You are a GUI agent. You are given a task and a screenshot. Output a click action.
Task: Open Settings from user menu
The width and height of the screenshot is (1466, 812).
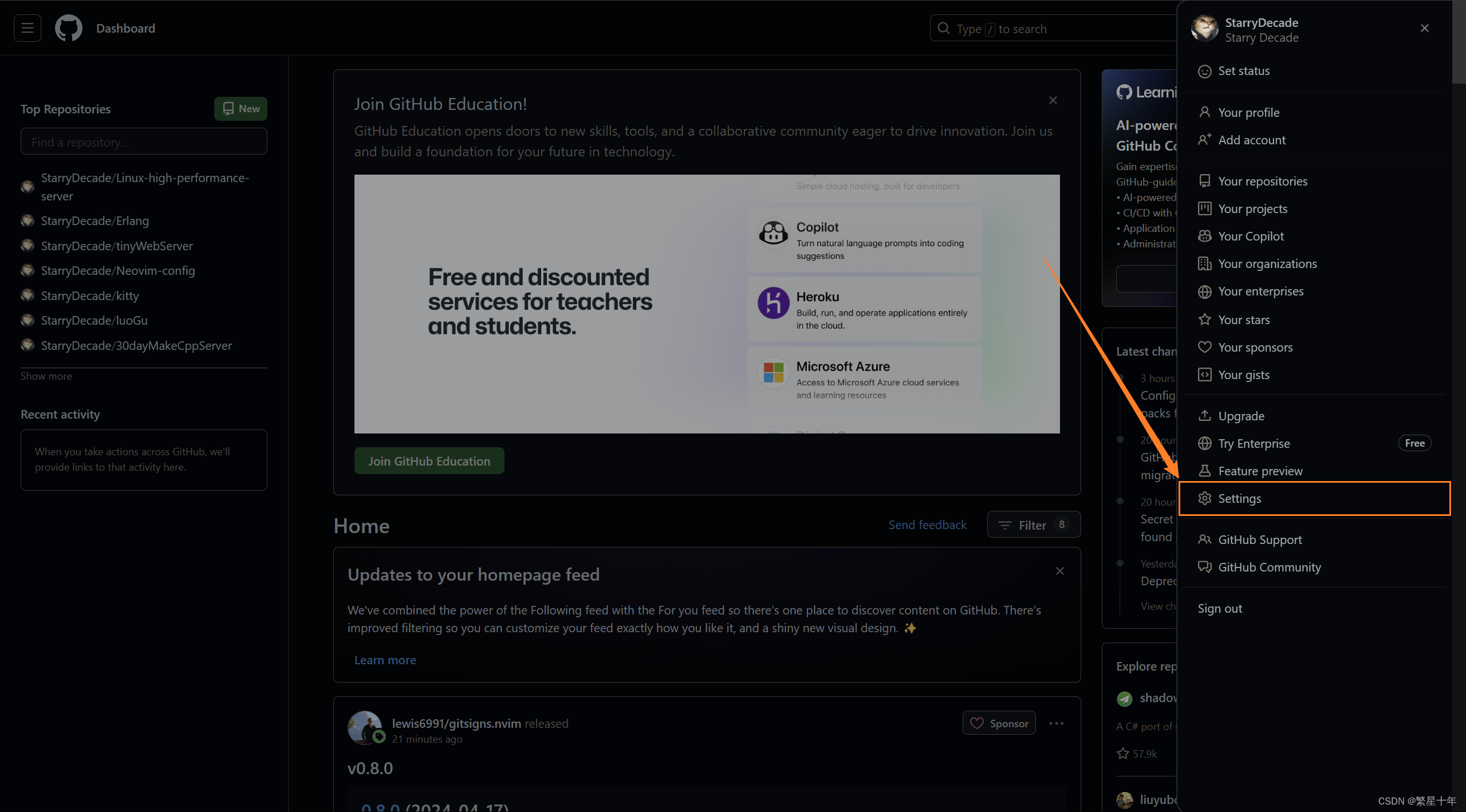(1315, 498)
